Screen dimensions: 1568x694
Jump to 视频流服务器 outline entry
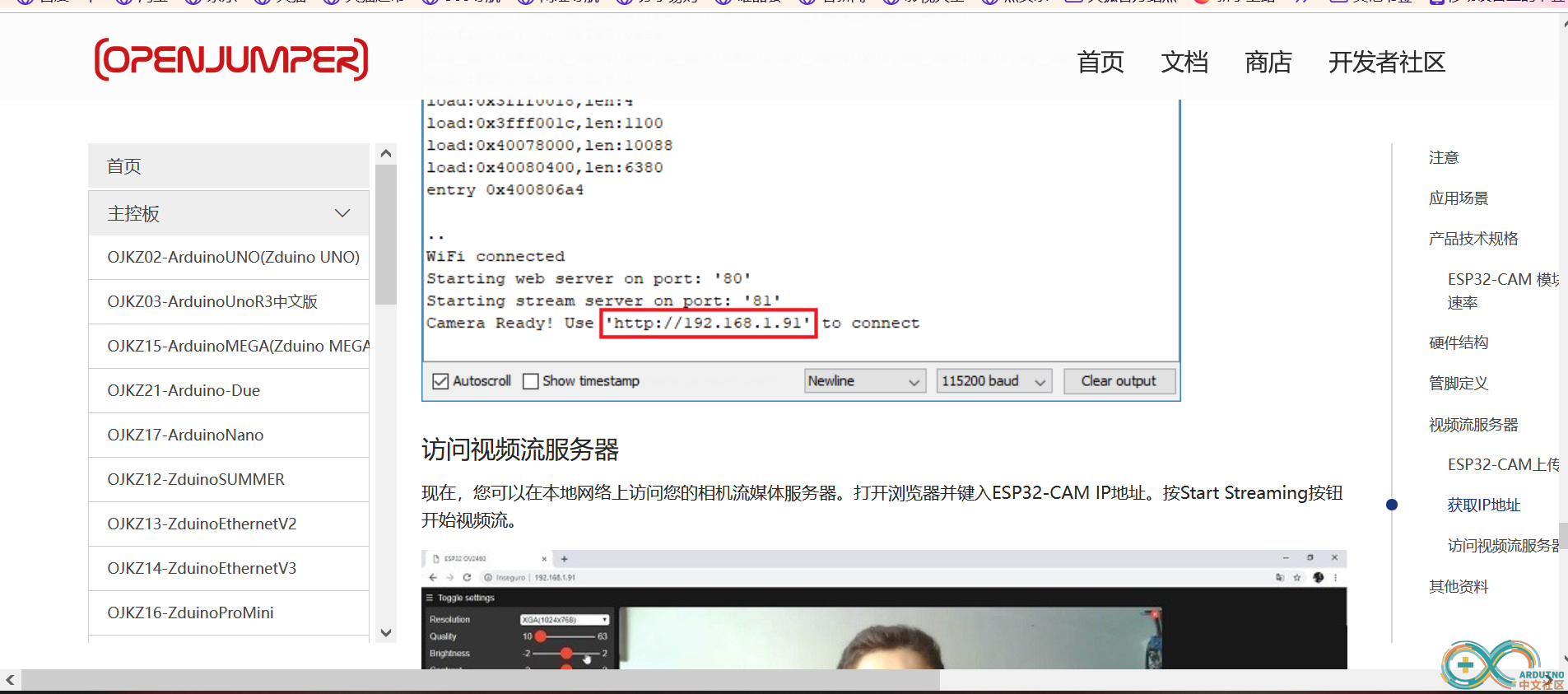1473,425
